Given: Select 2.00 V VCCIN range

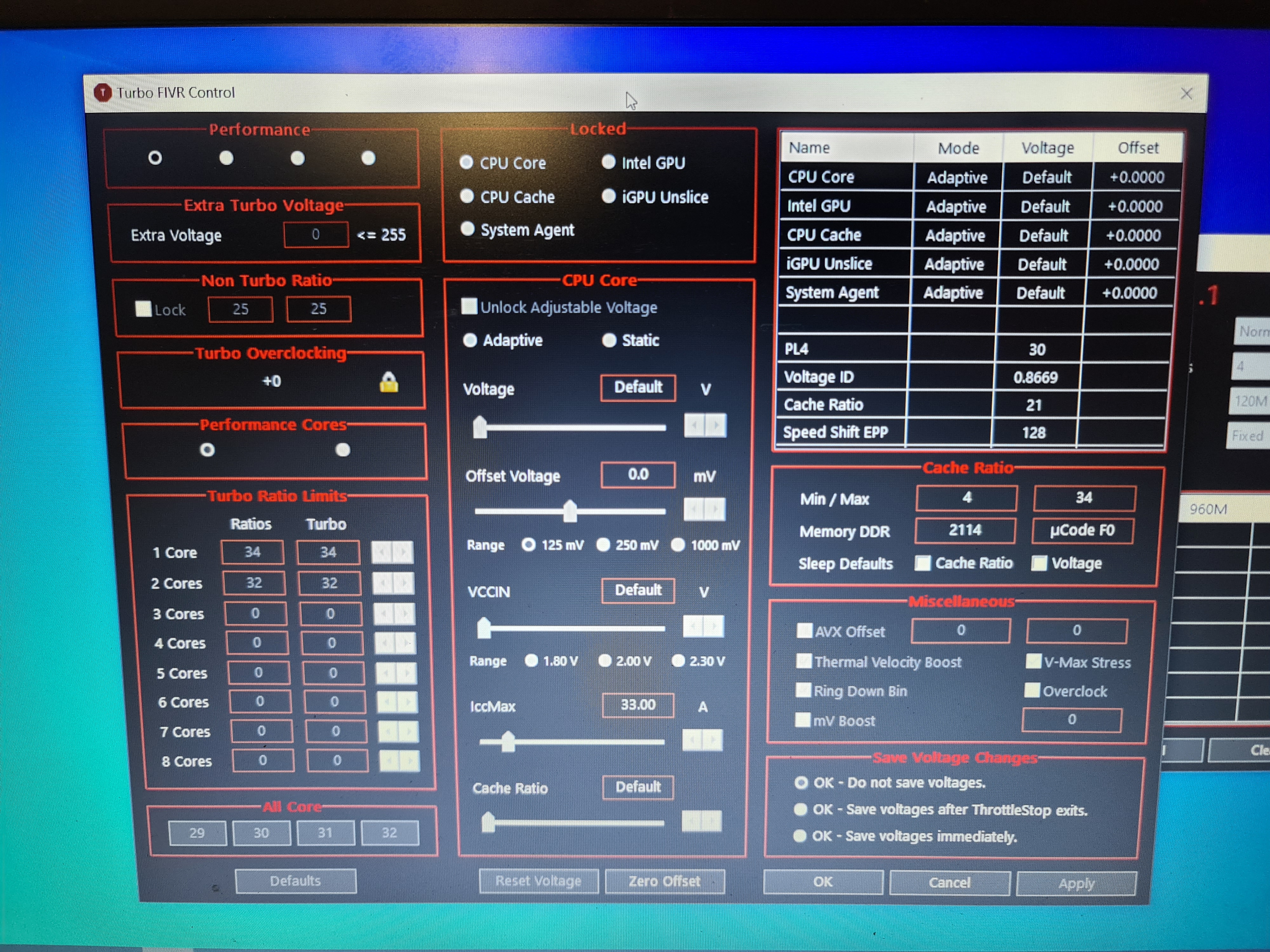Looking at the screenshot, I should (x=604, y=660).
